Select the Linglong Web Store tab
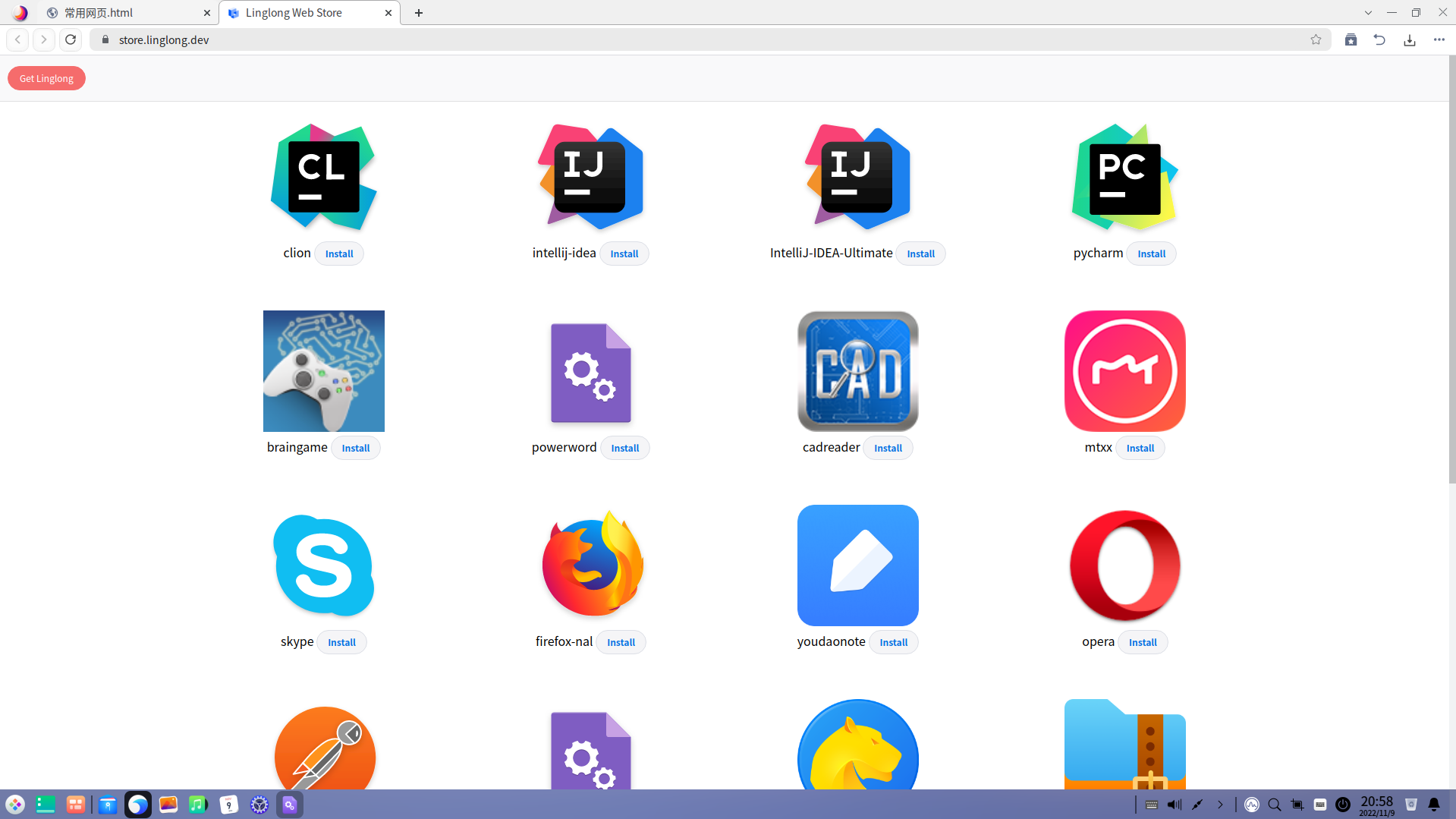The image size is (1456, 819). (x=310, y=13)
